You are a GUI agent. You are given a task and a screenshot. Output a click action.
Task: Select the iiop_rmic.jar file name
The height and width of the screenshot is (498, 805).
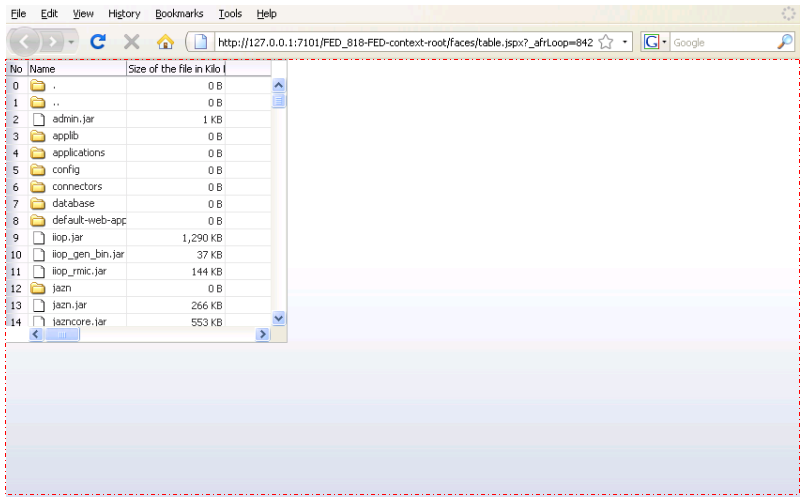[79, 272]
